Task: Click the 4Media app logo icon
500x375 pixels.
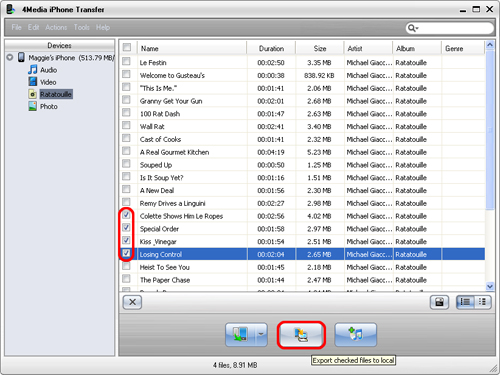Action: point(11,9)
